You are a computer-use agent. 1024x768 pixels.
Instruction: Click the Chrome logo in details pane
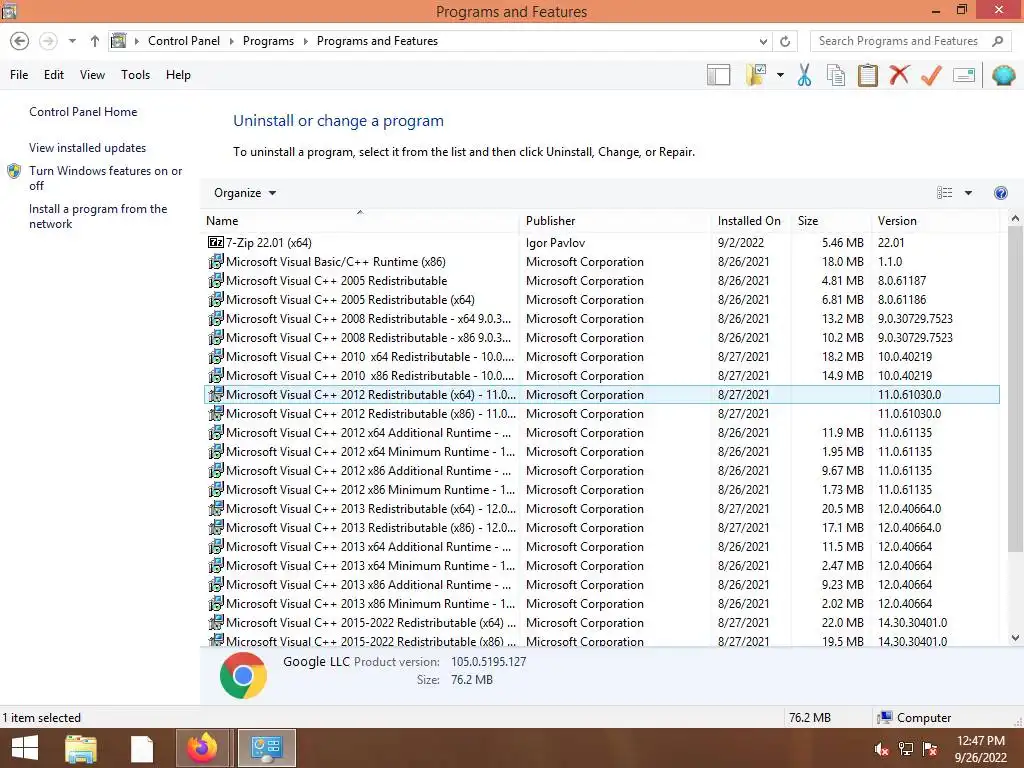click(x=243, y=675)
